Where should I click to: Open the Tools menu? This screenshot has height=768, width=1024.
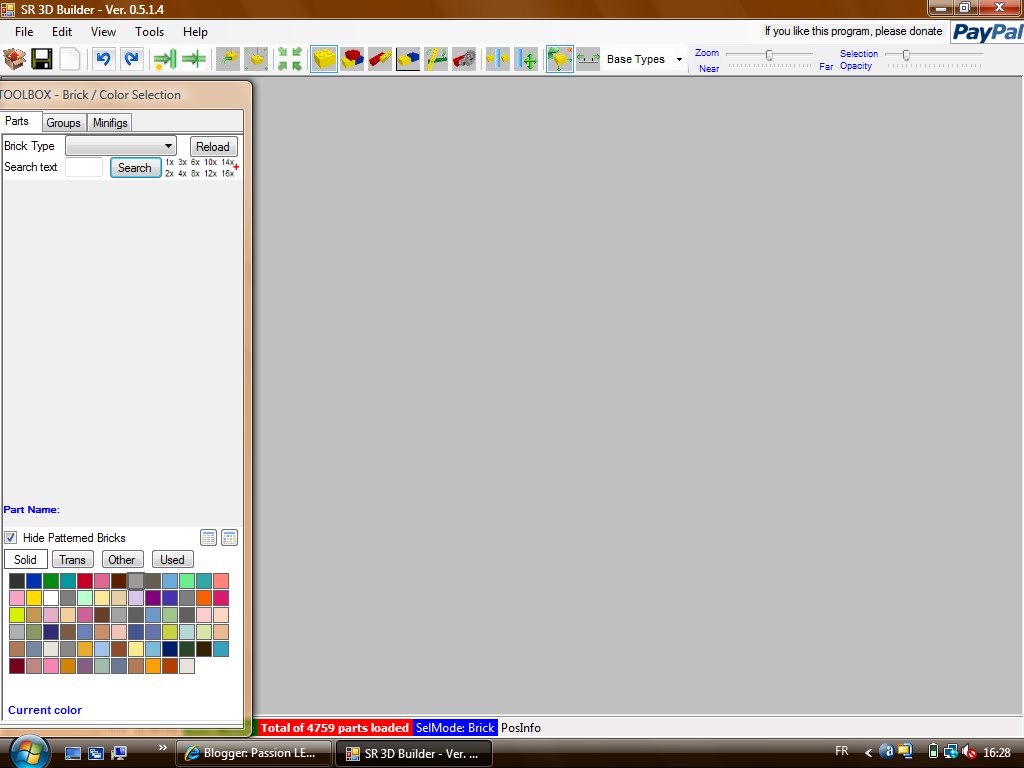(x=150, y=31)
